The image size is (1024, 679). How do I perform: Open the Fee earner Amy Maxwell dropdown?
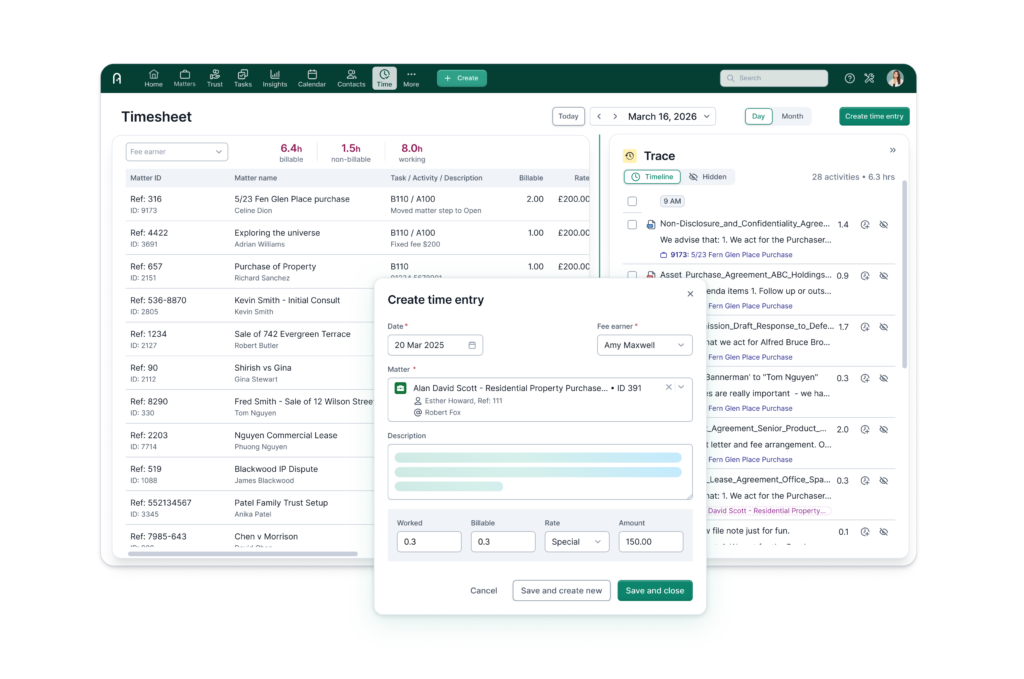click(645, 345)
